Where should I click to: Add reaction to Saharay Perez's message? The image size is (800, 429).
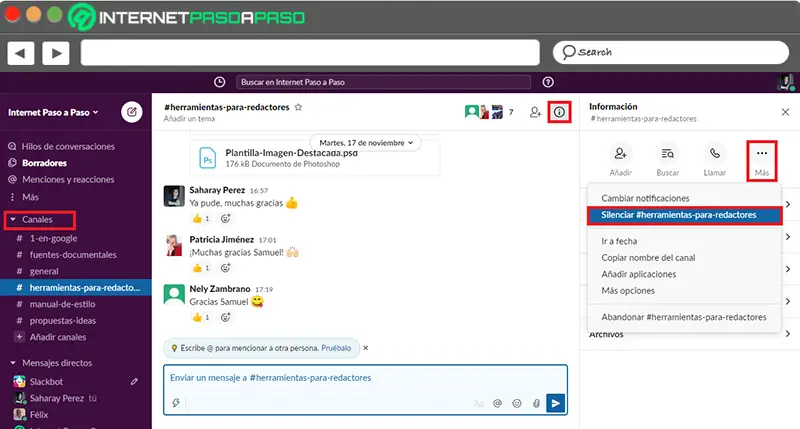tap(226, 219)
